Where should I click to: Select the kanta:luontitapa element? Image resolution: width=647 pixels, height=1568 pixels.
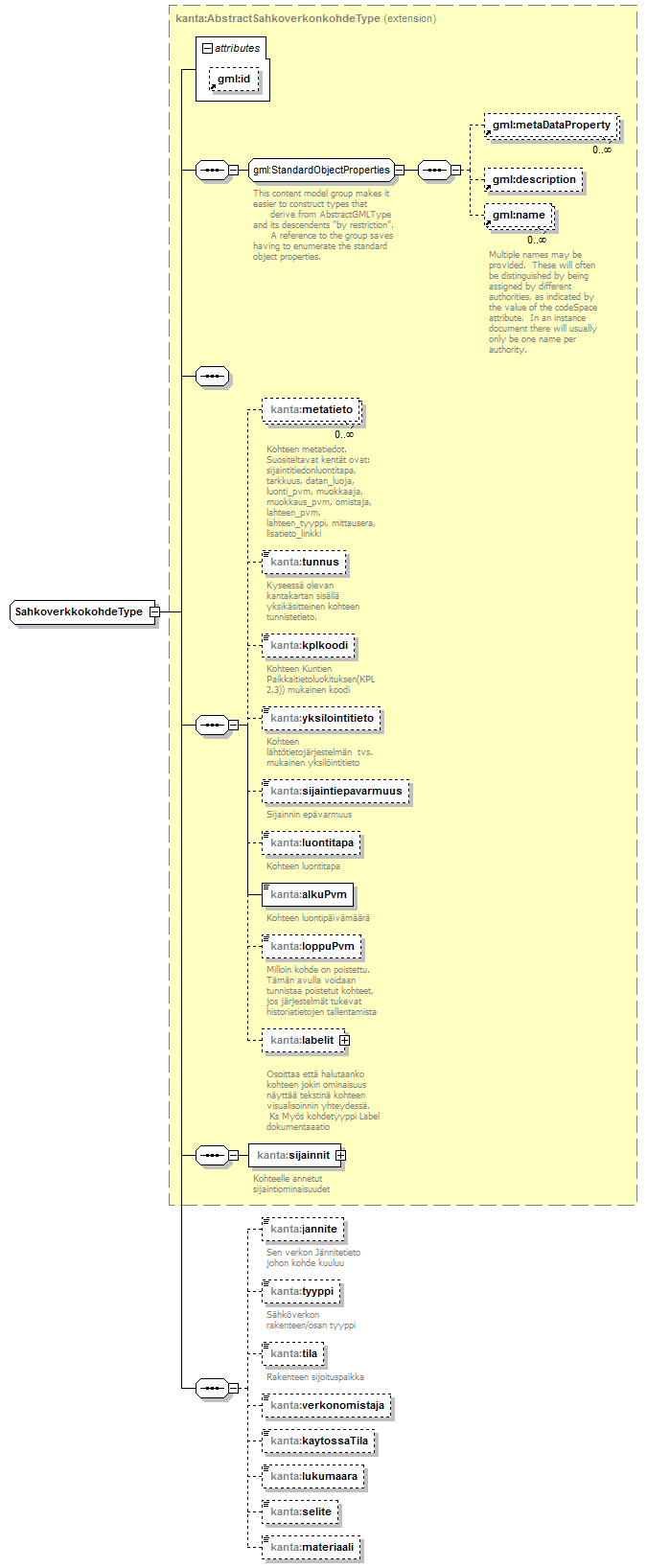tap(312, 843)
